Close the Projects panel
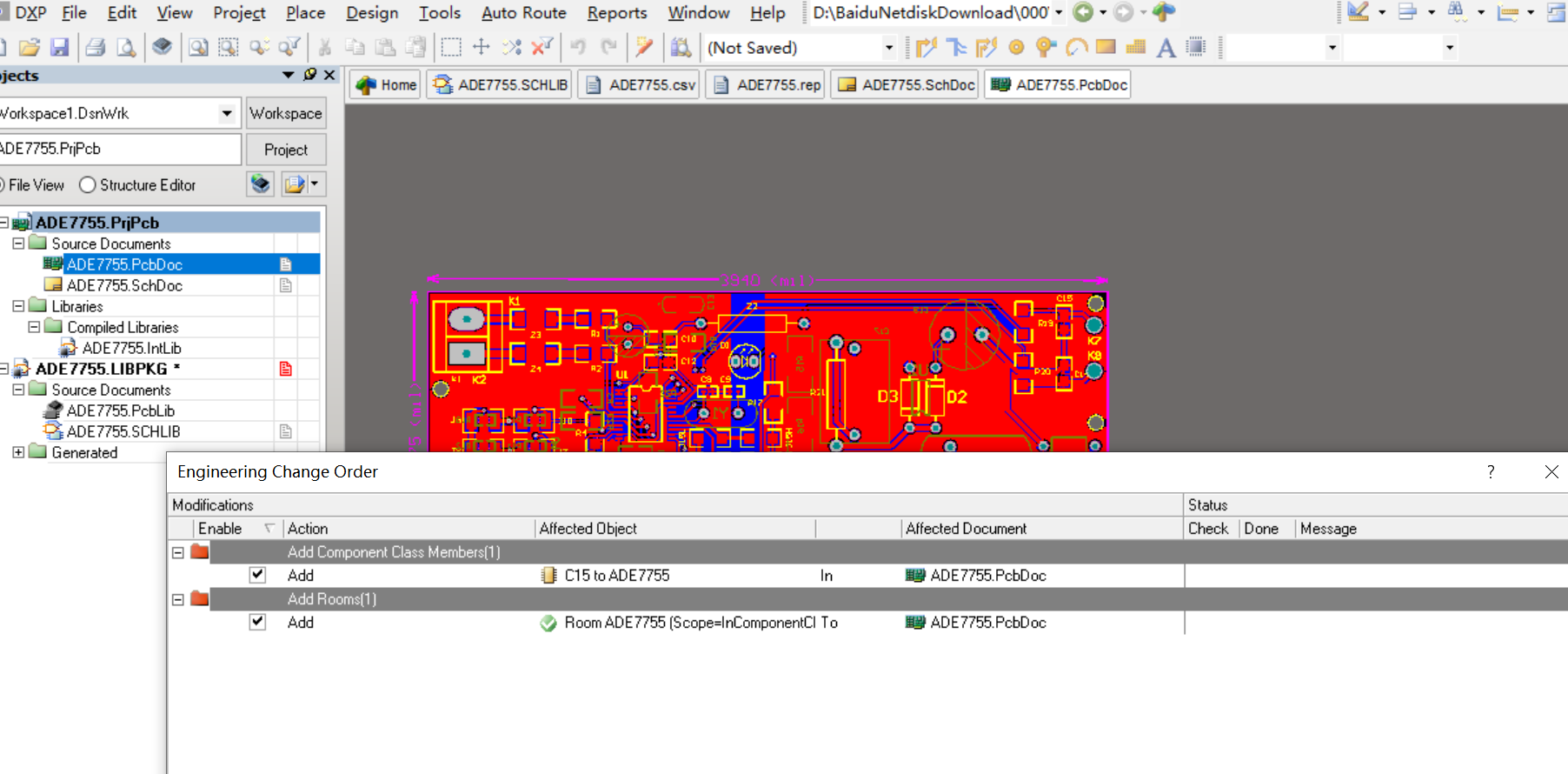Viewport: 1568px width, 774px height. click(x=329, y=75)
